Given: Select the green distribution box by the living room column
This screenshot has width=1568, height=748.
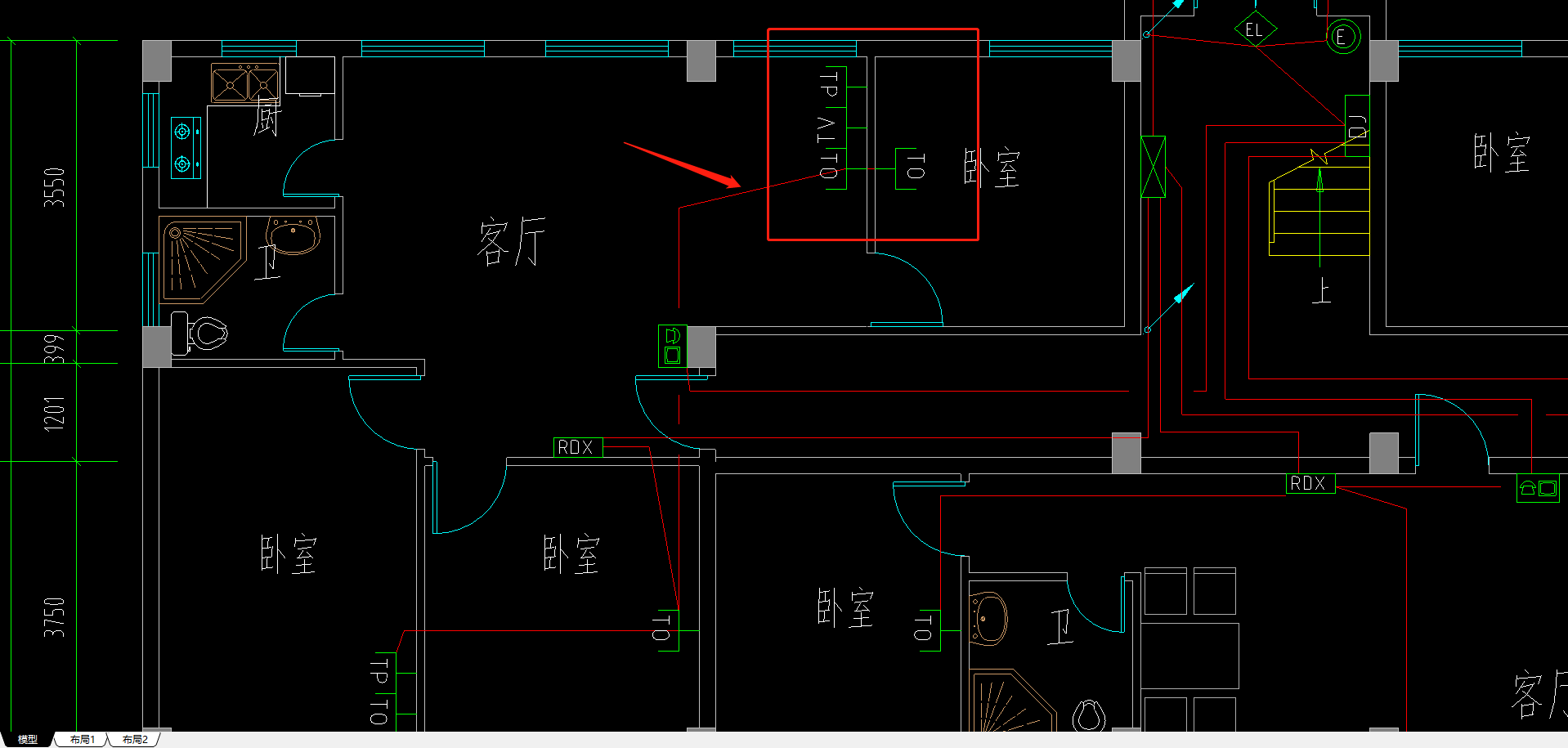Looking at the screenshot, I should (673, 346).
